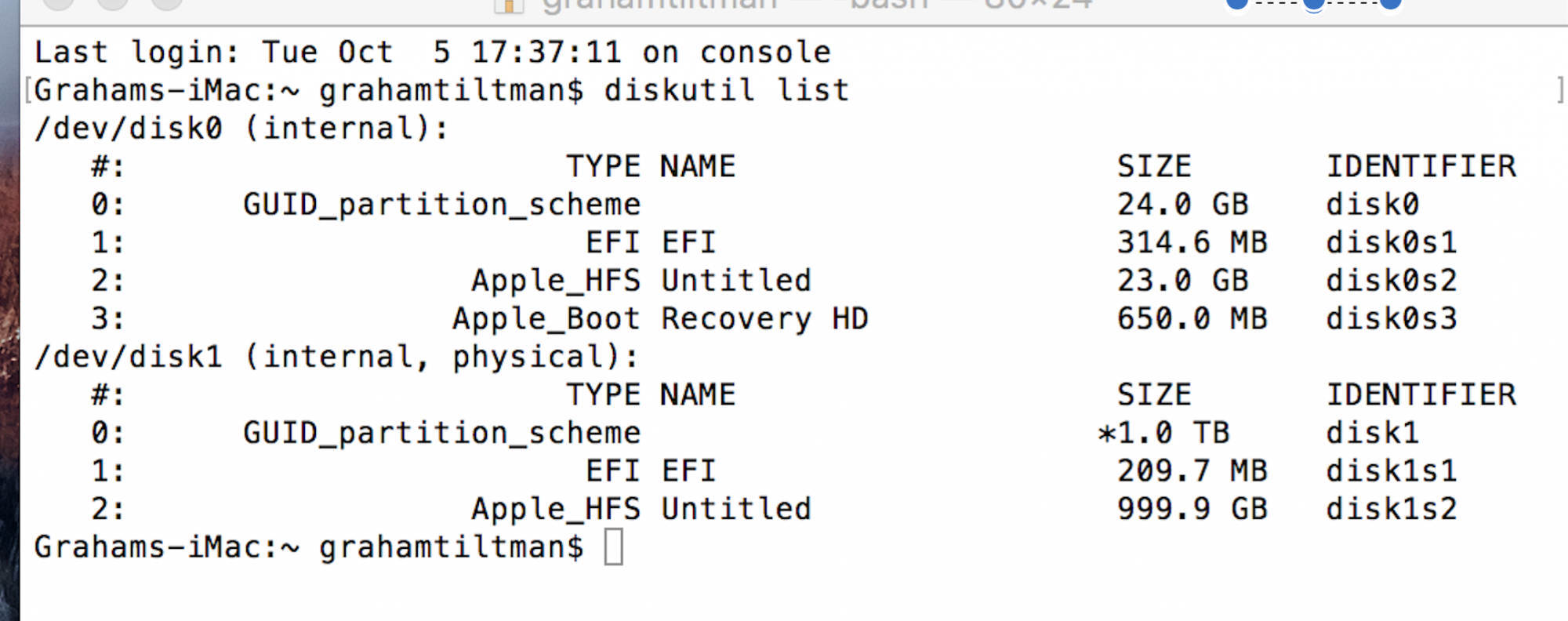Screen dimensions: 1568x621
Task: Click the 'Recovery HD' partition name
Action: coord(764,318)
